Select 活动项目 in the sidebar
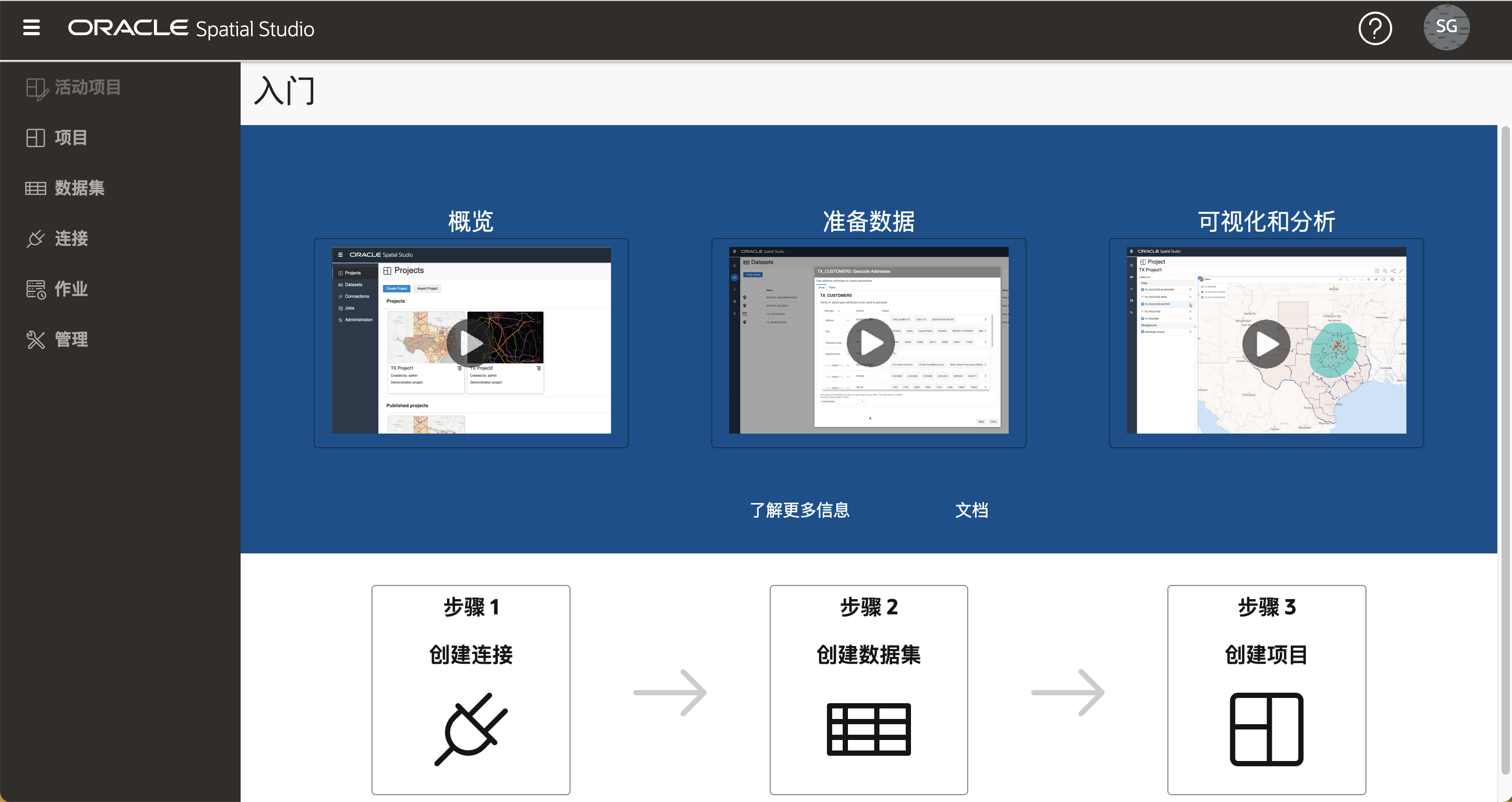The image size is (1512, 802). [x=88, y=87]
